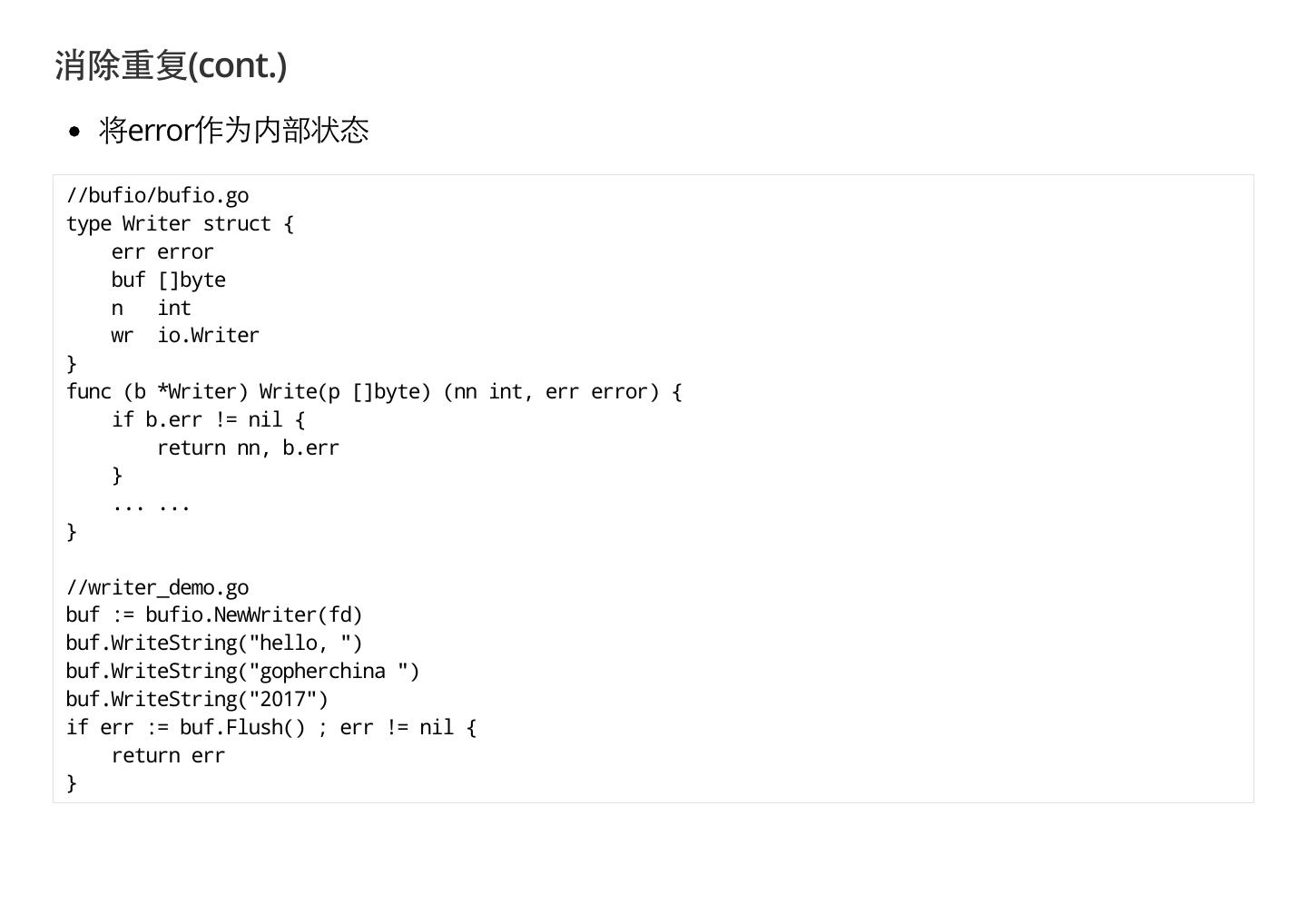Click the "n int" field line
The image size is (1307, 924).
click(x=151, y=309)
